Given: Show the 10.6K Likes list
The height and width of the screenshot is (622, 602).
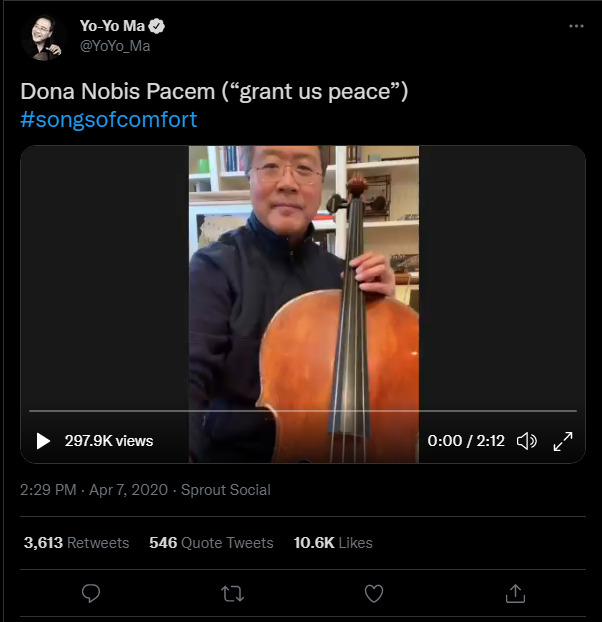Looking at the screenshot, I should (x=333, y=543).
